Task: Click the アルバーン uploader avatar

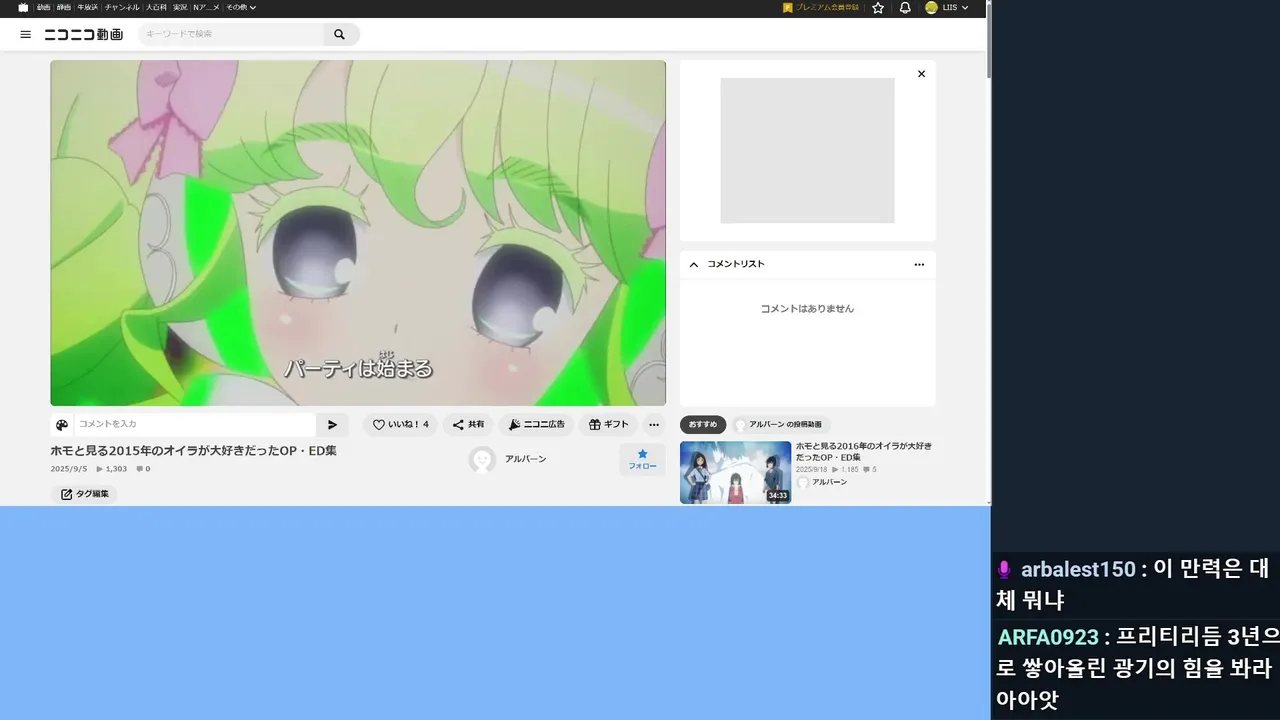Action: pyautogui.click(x=482, y=459)
